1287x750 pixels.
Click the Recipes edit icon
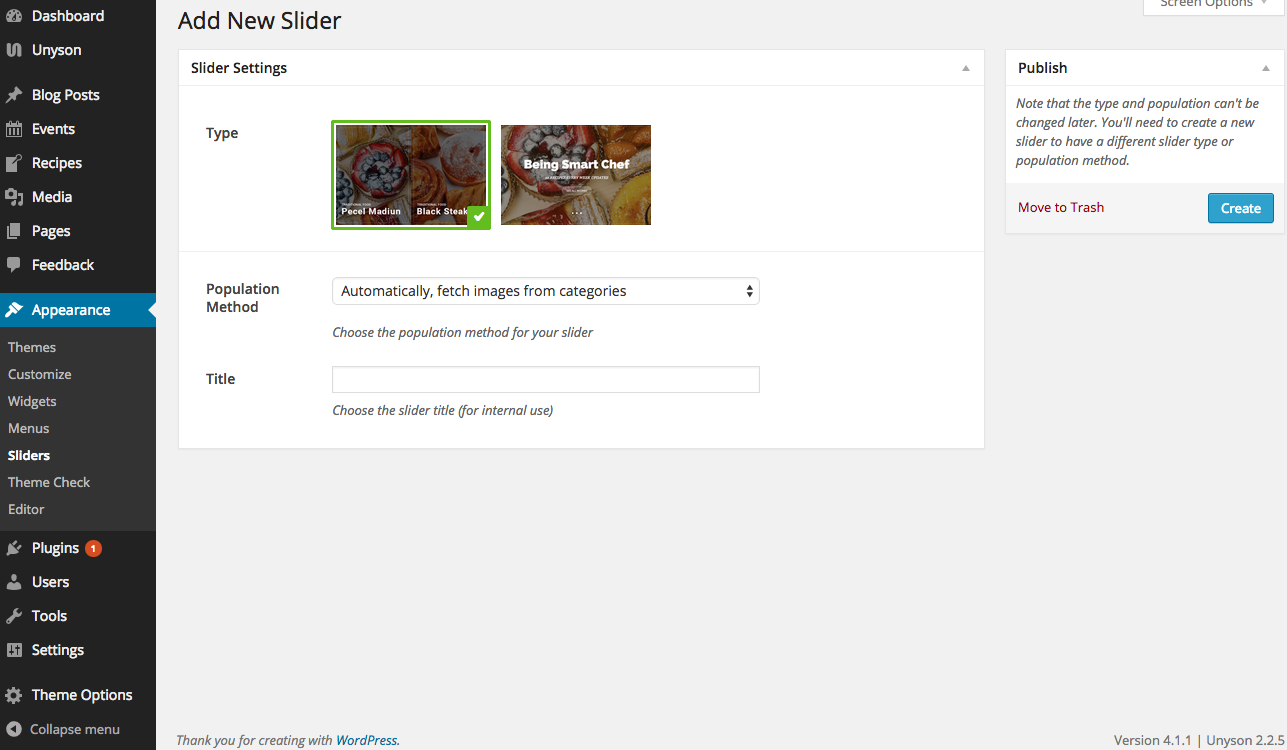tap(14, 163)
